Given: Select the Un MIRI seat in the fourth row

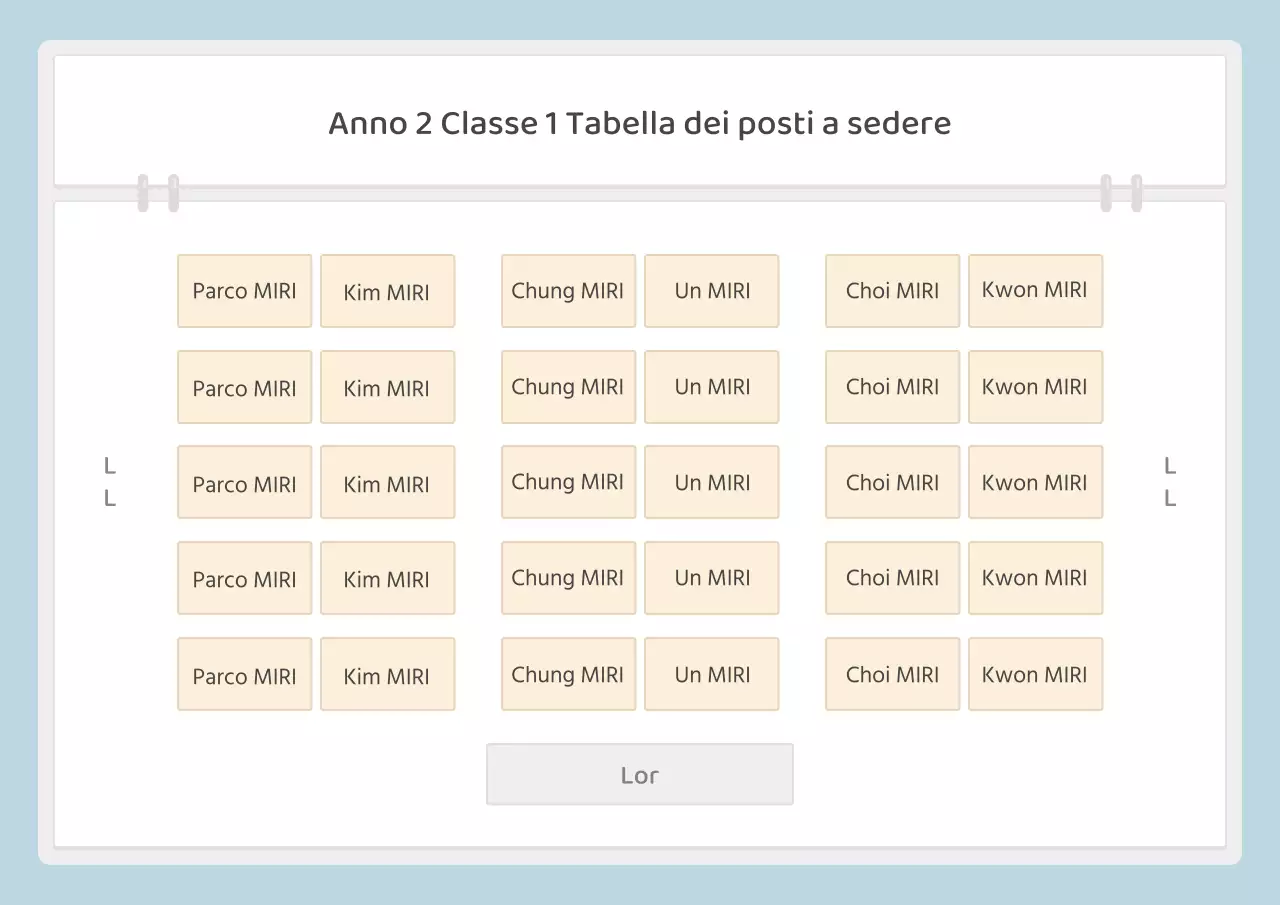Looking at the screenshot, I should coord(711,578).
